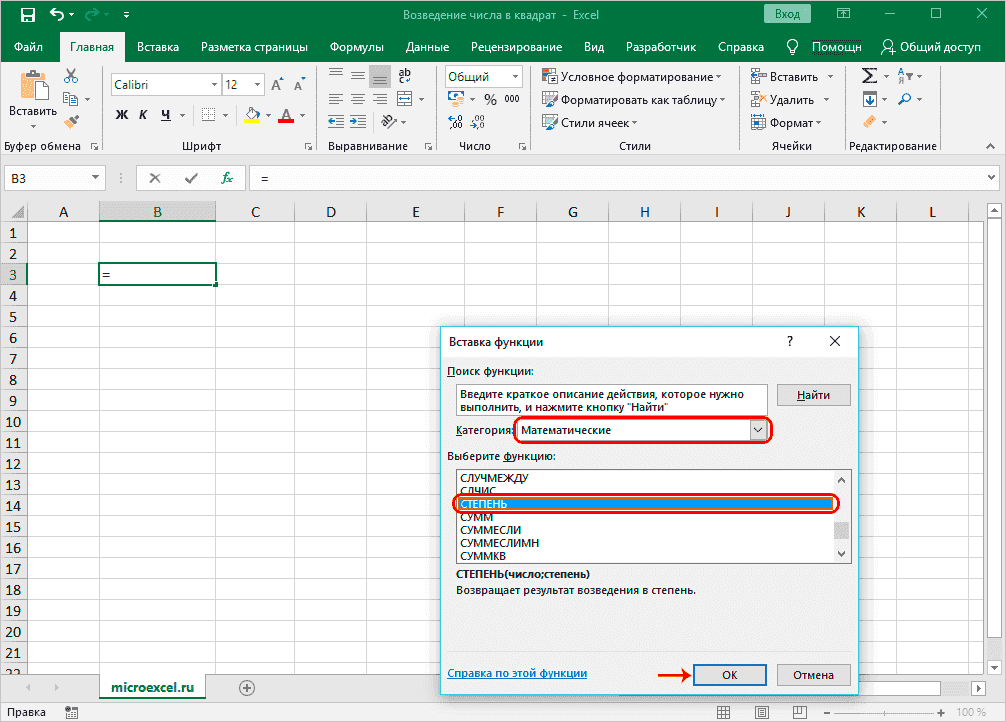
Task: Click the Insert Function fx icon
Action: point(227,178)
